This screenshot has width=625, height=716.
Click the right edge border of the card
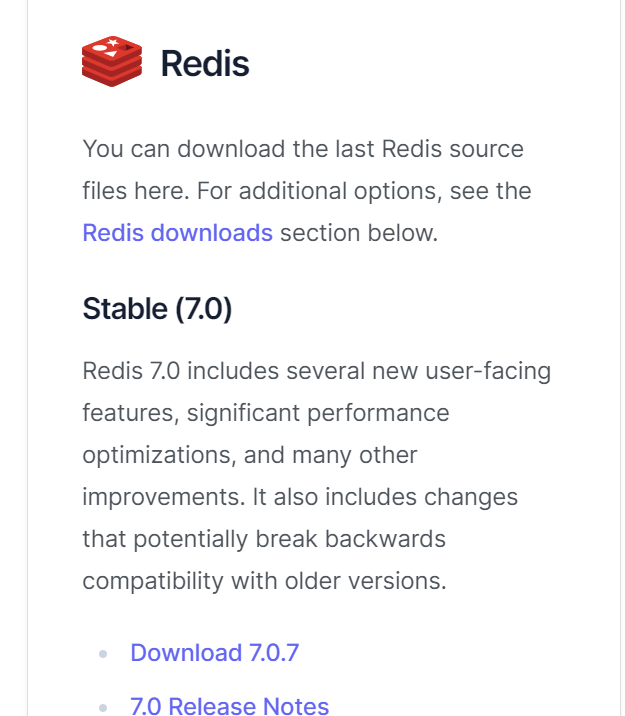click(x=620, y=358)
